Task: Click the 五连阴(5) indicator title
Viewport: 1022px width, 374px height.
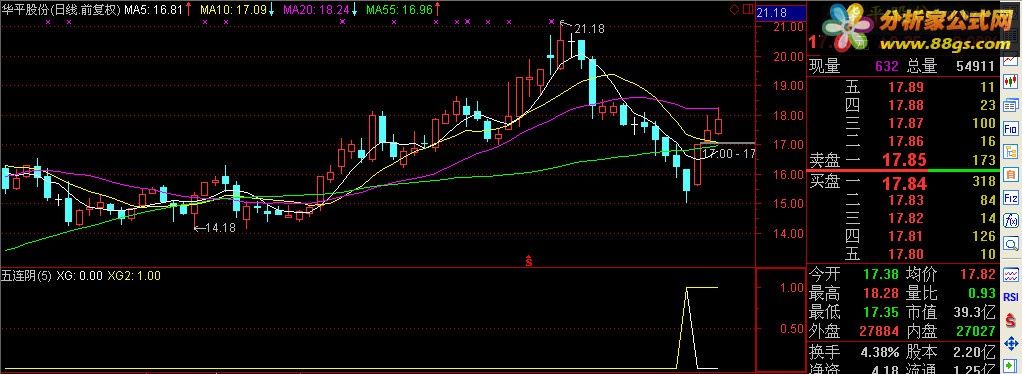Action: point(26,276)
